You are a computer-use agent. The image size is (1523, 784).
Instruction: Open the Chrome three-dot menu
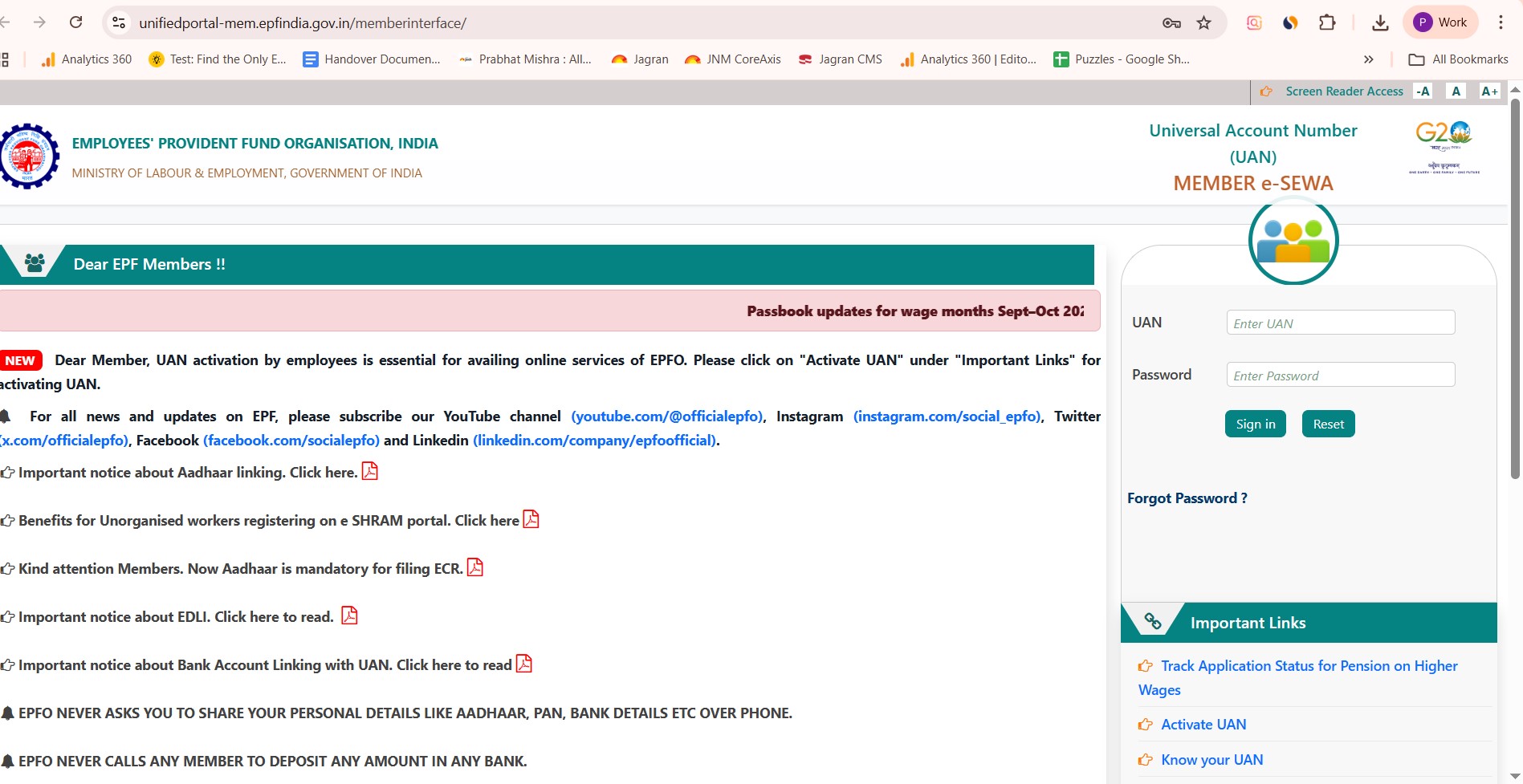(1501, 22)
